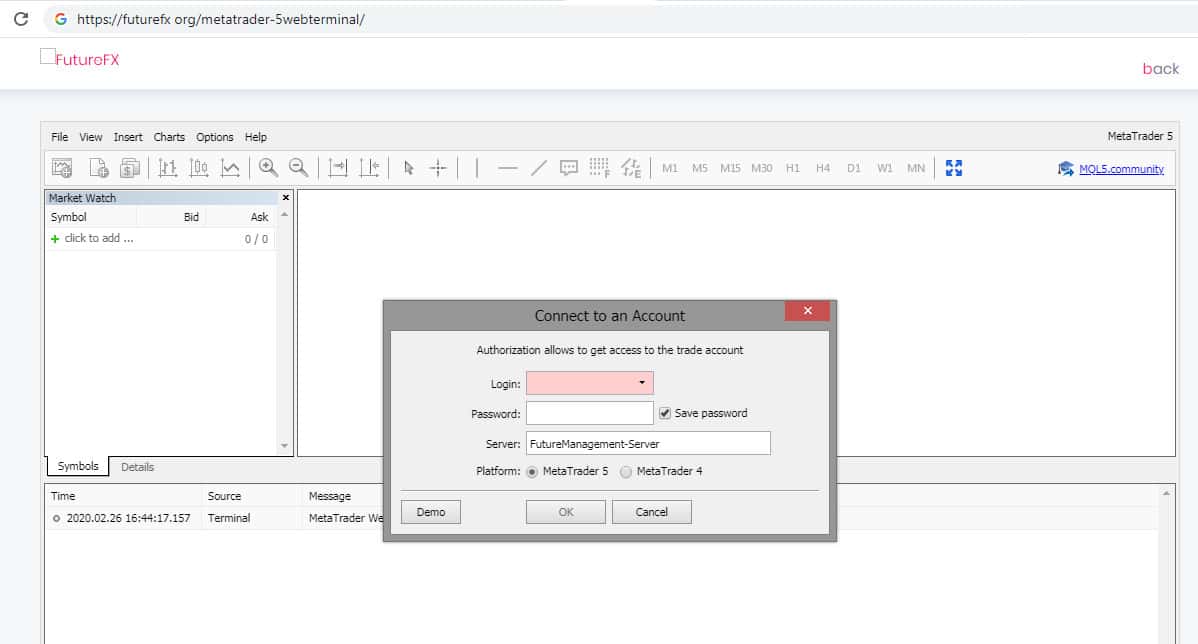Click the Demo button
Image resolution: width=1198 pixels, height=644 pixels.
tap(431, 512)
